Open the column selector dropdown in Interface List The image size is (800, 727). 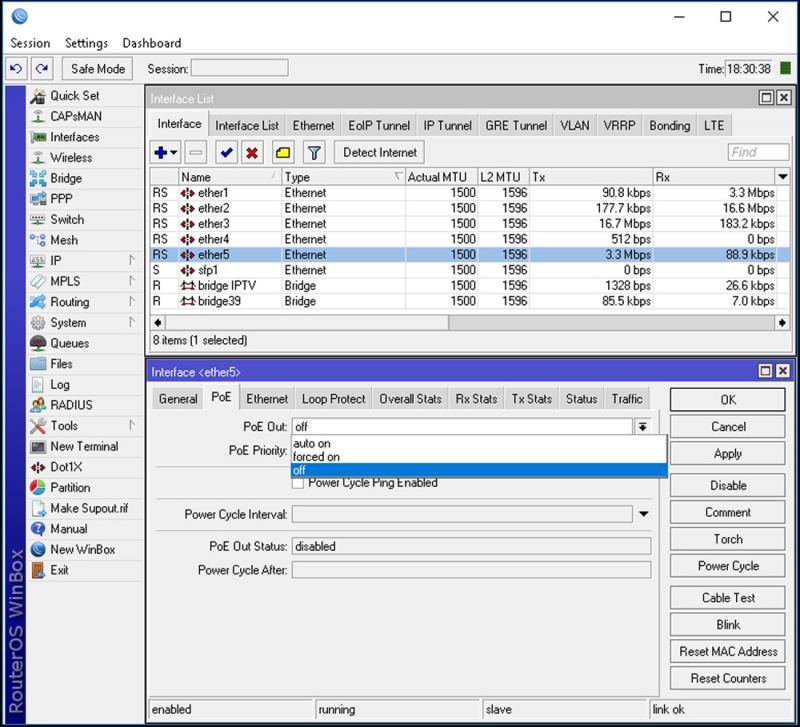click(783, 177)
